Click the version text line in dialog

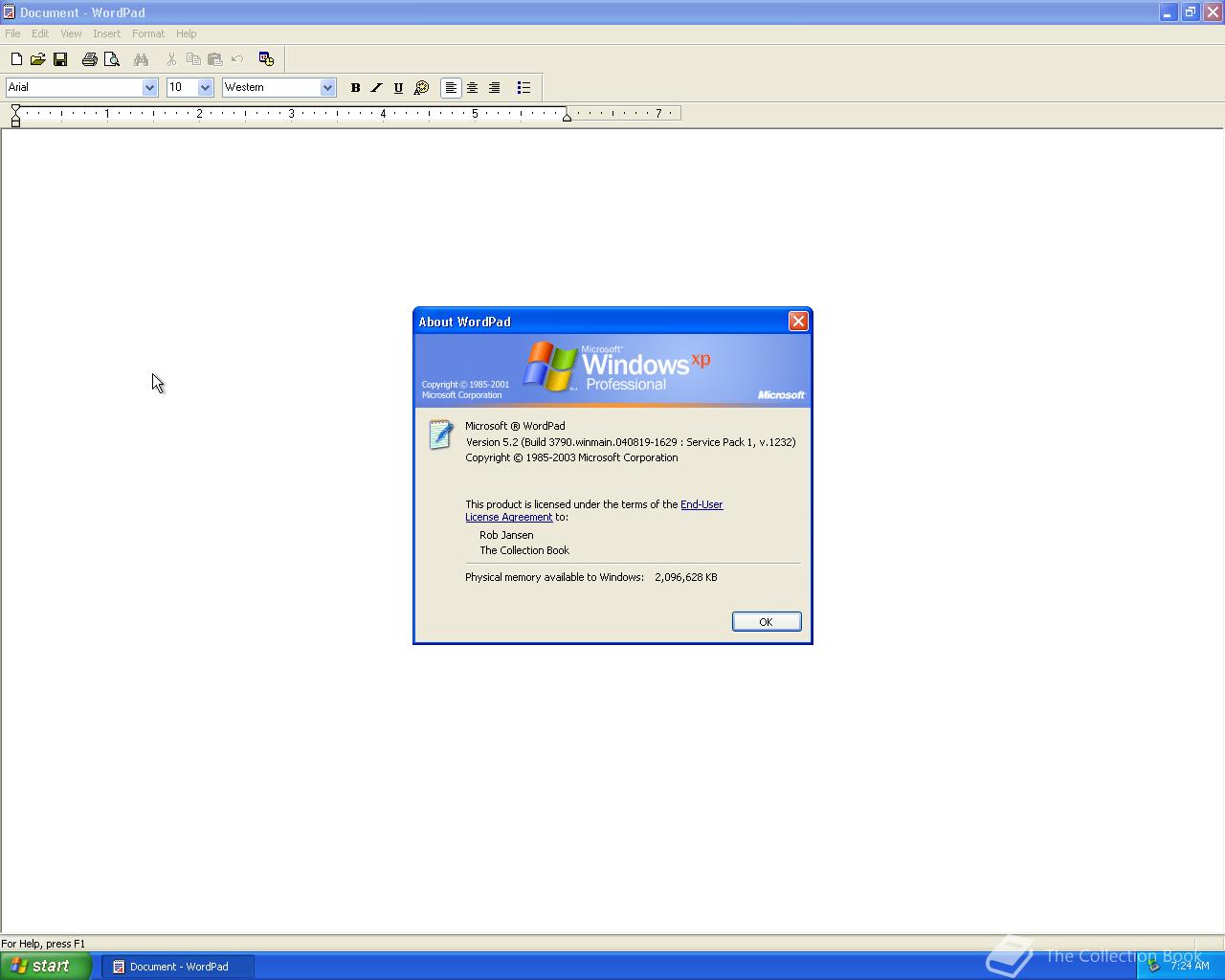pos(631,442)
